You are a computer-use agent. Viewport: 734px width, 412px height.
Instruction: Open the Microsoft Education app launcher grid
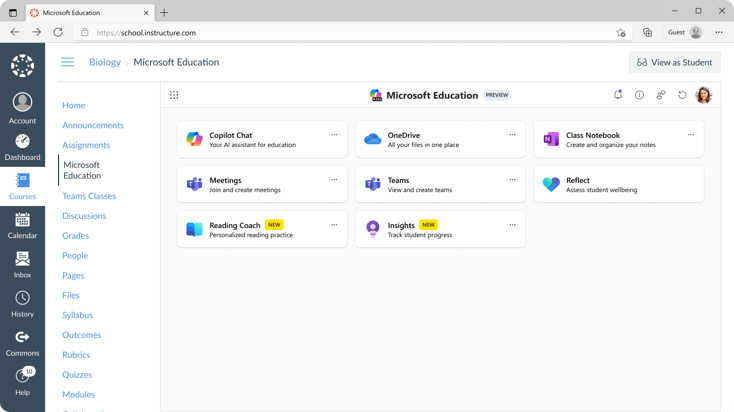point(174,95)
